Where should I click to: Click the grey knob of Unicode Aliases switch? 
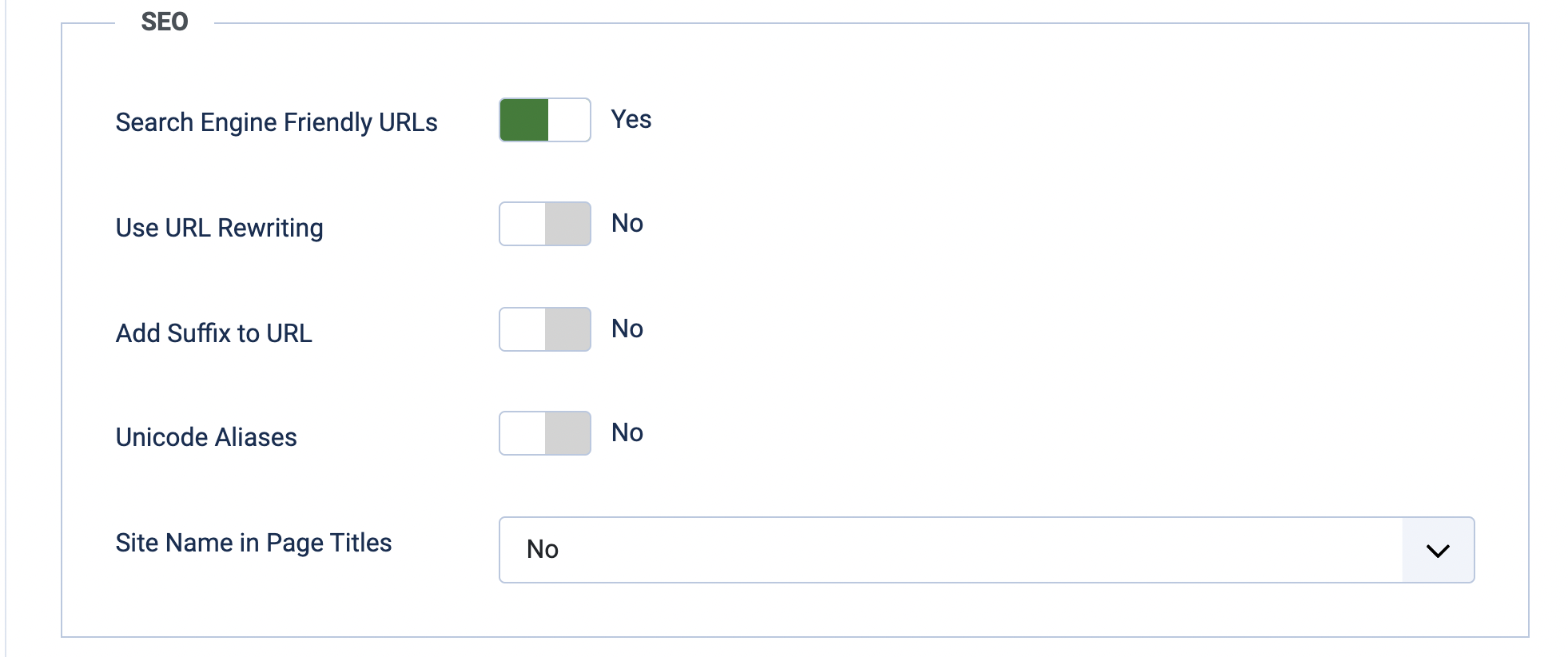click(567, 433)
